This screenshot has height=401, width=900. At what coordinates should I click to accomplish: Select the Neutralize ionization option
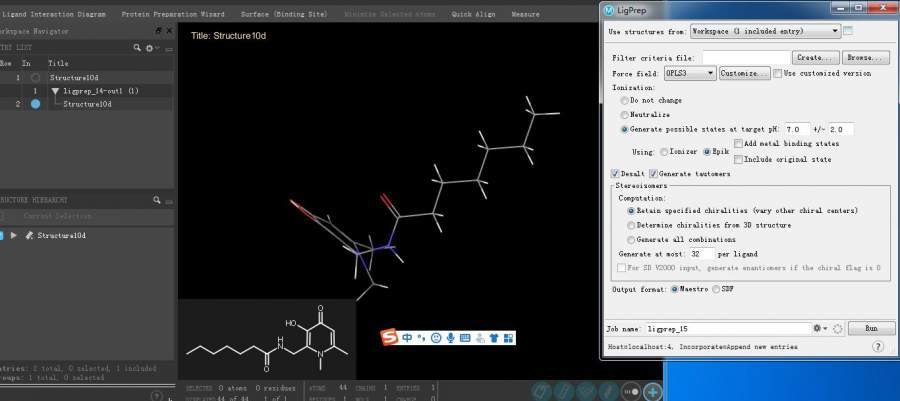(x=626, y=115)
